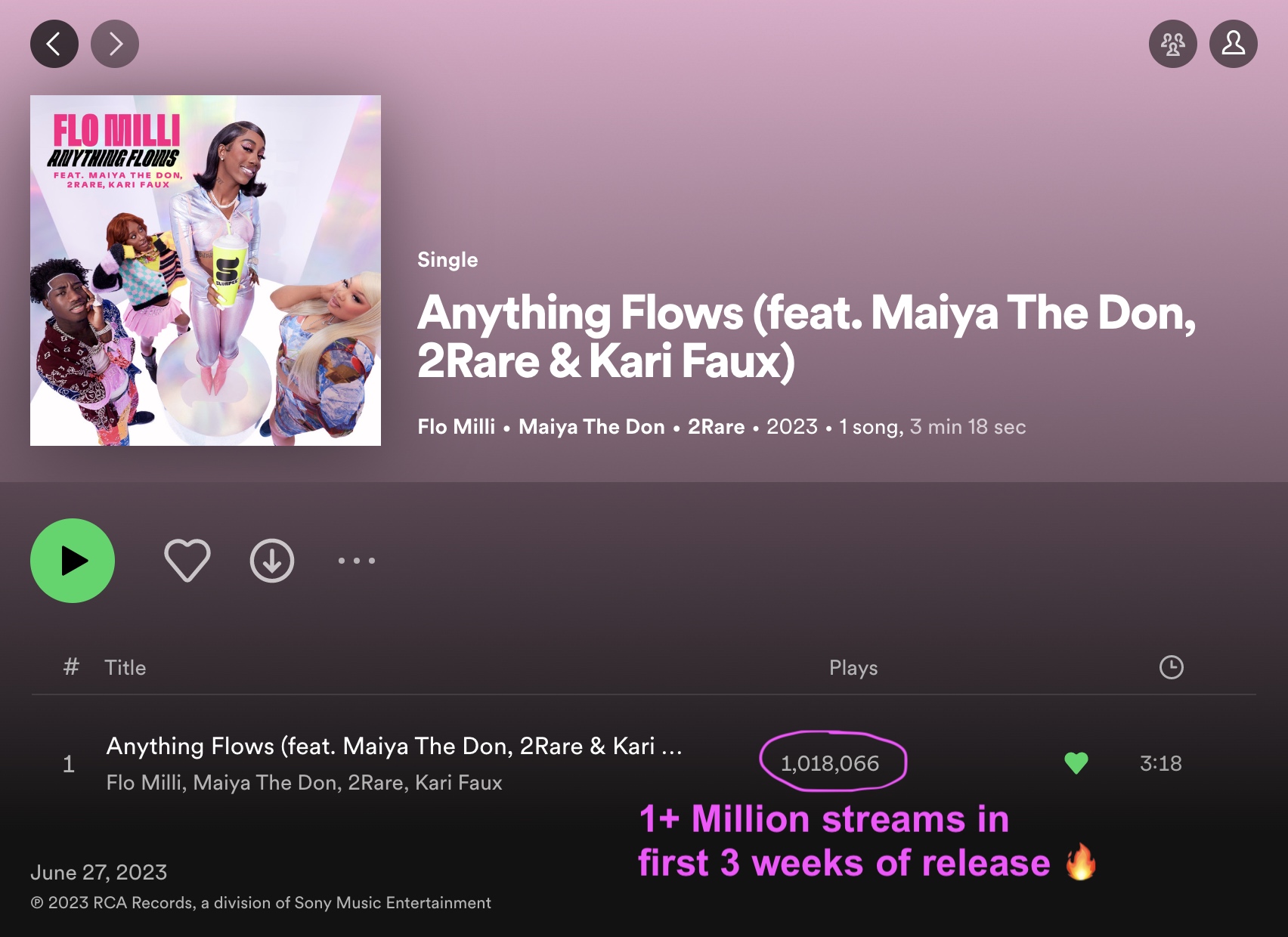The width and height of the screenshot is (1288, 937).
Task: Open the friend activity icon
Action: (1172, 44)
